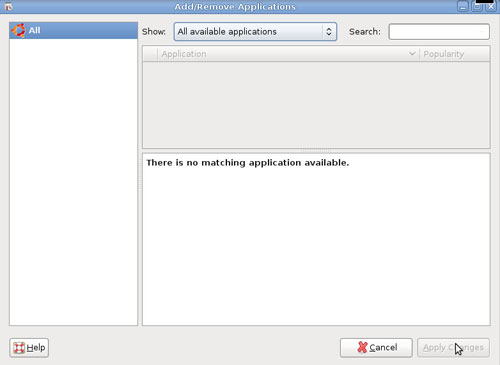Click the sort arrow in Application header
This screenshot has height=365, width=500.
[412, 54]
